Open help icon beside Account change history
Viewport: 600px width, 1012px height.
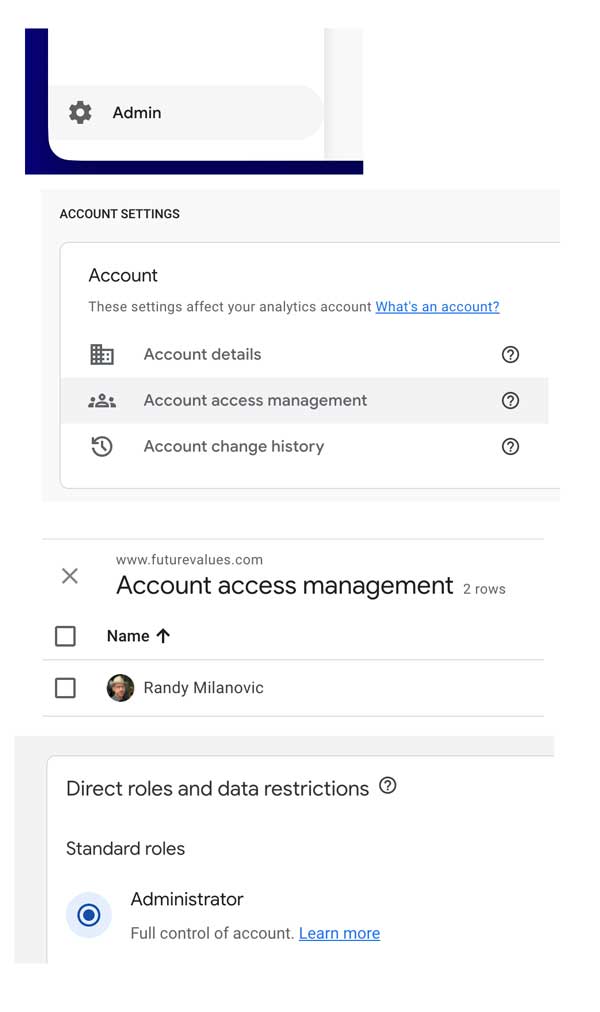point(510,446)
